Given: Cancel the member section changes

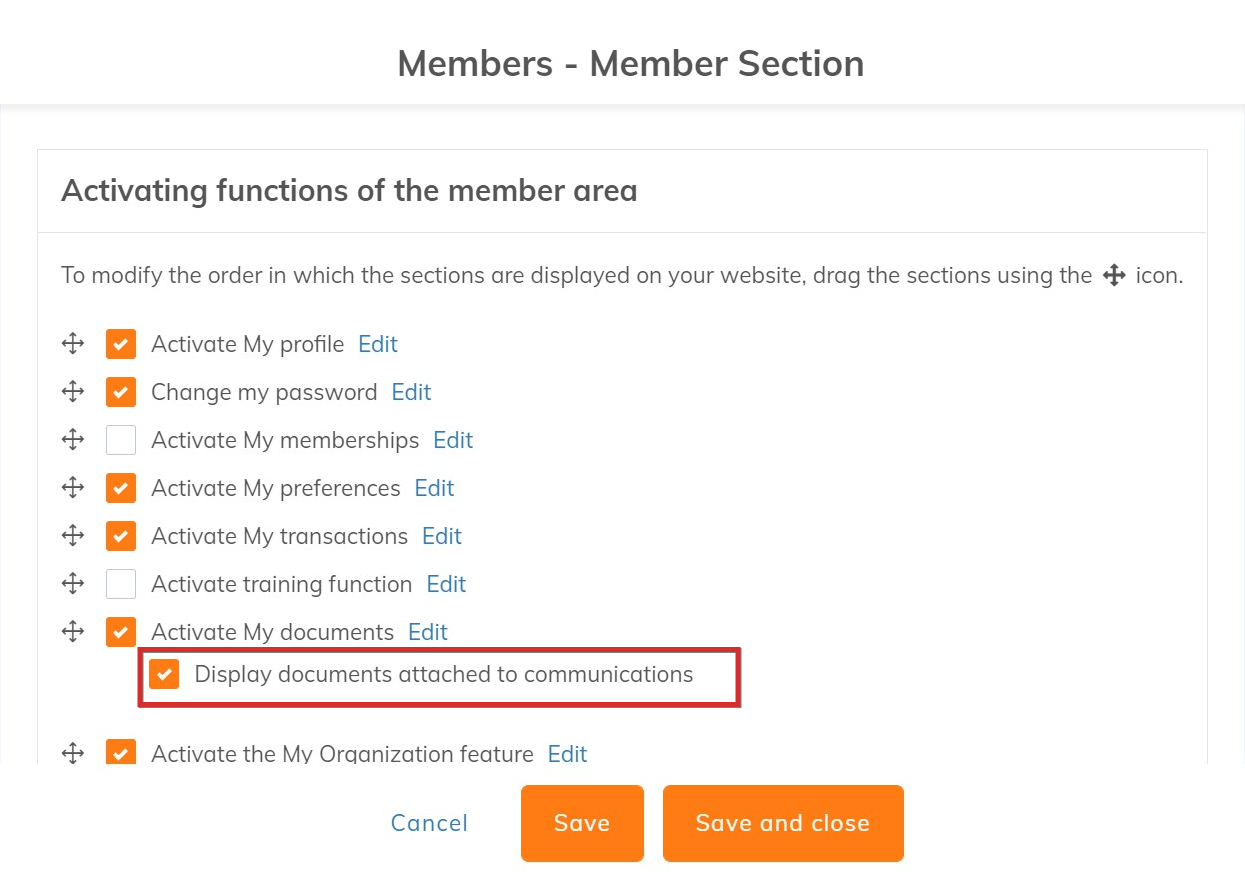Looking at the screenshot, I should click(x=429, y=823).
